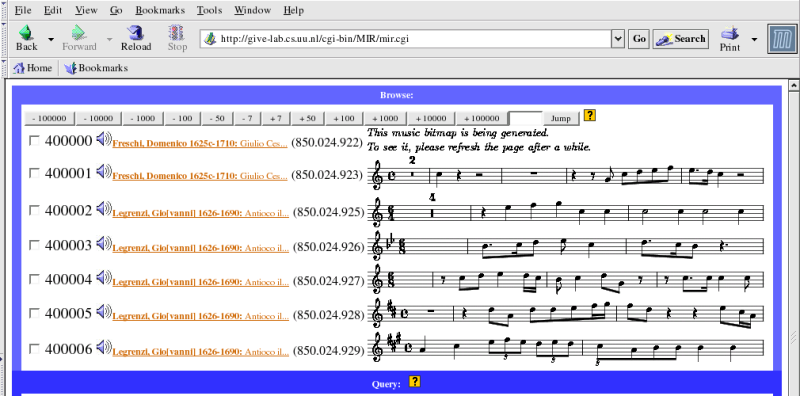Play audio for entry 400006
Viewport: 800px width, 396px height.
(x=104, y=346)
